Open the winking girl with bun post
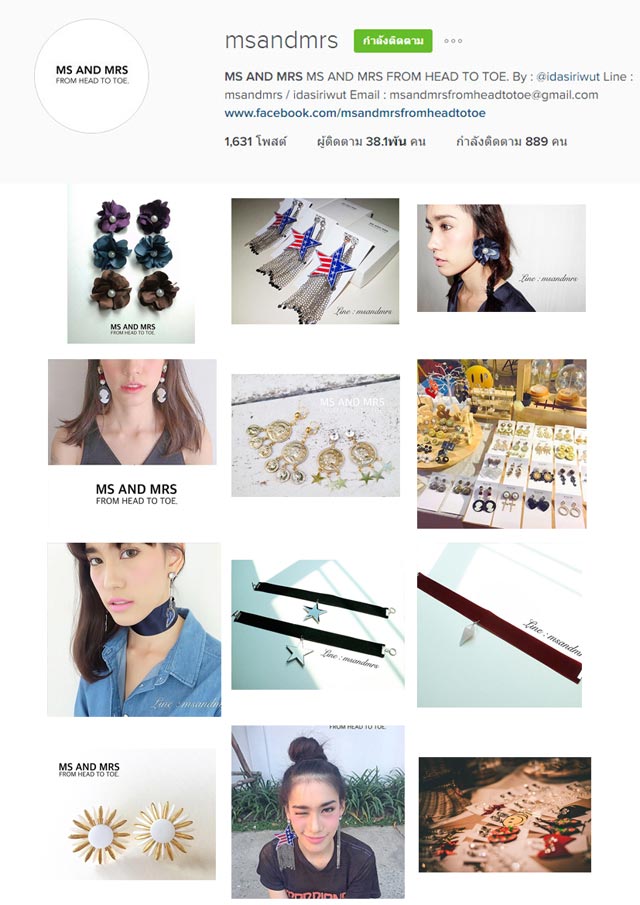Image resolution: width=640 pixels, height=905 pixels. [318, 812]
